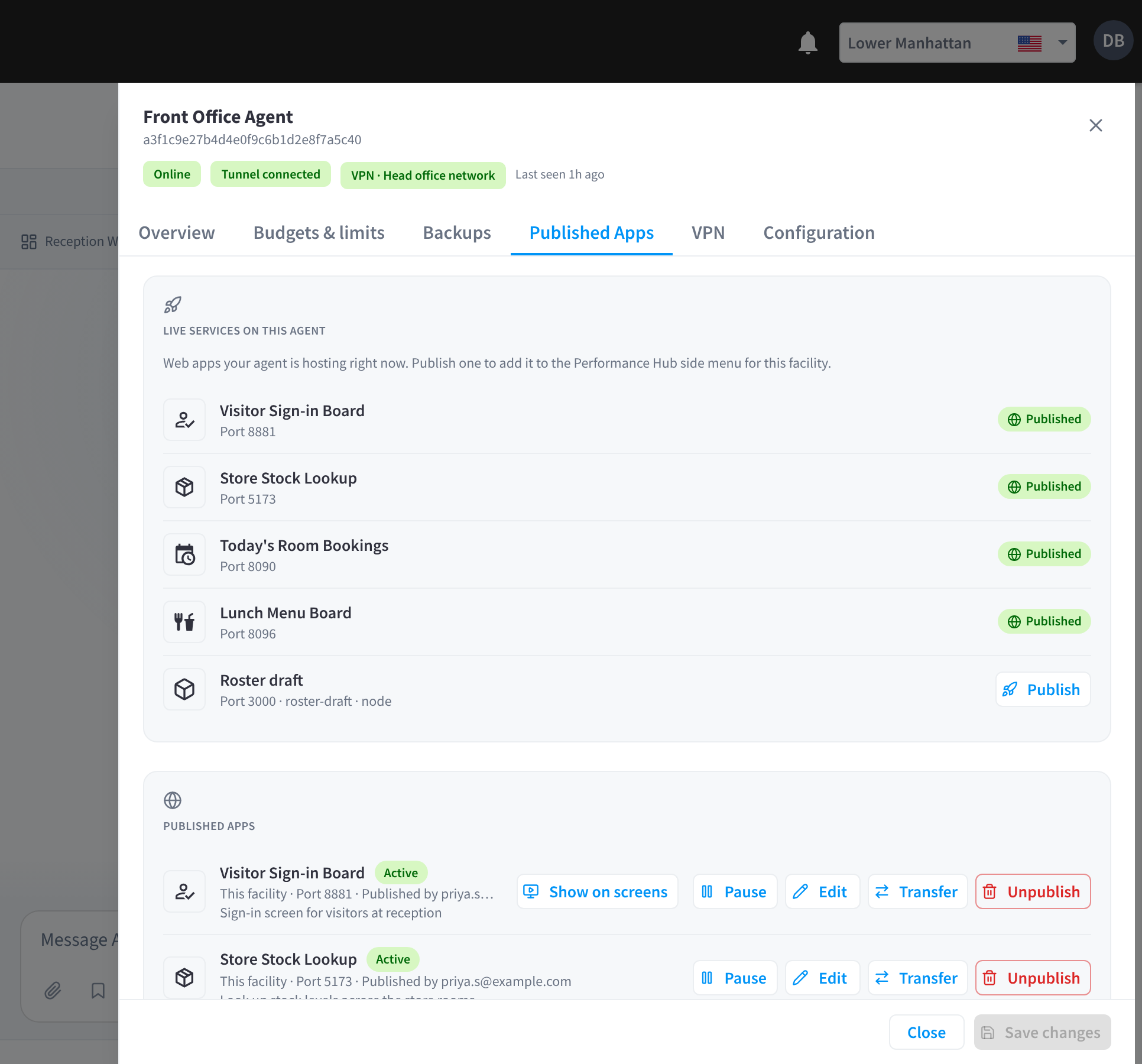Click the Published badge for Visitor Sign-in Board
Image resolution: width=1142 pixels, height=1064 pixels.
(1044, 419)
